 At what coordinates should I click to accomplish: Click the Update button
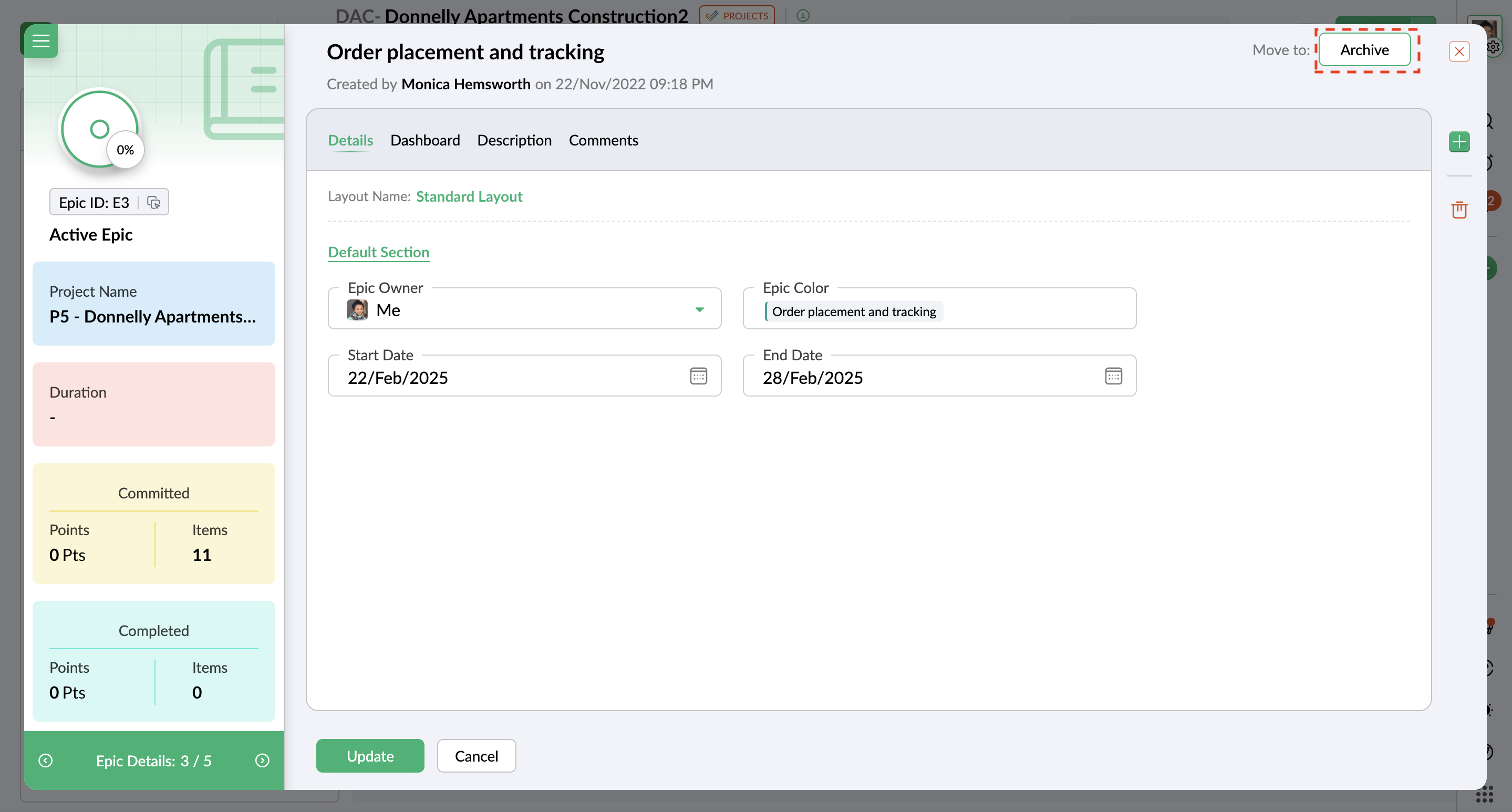[370, 756]
